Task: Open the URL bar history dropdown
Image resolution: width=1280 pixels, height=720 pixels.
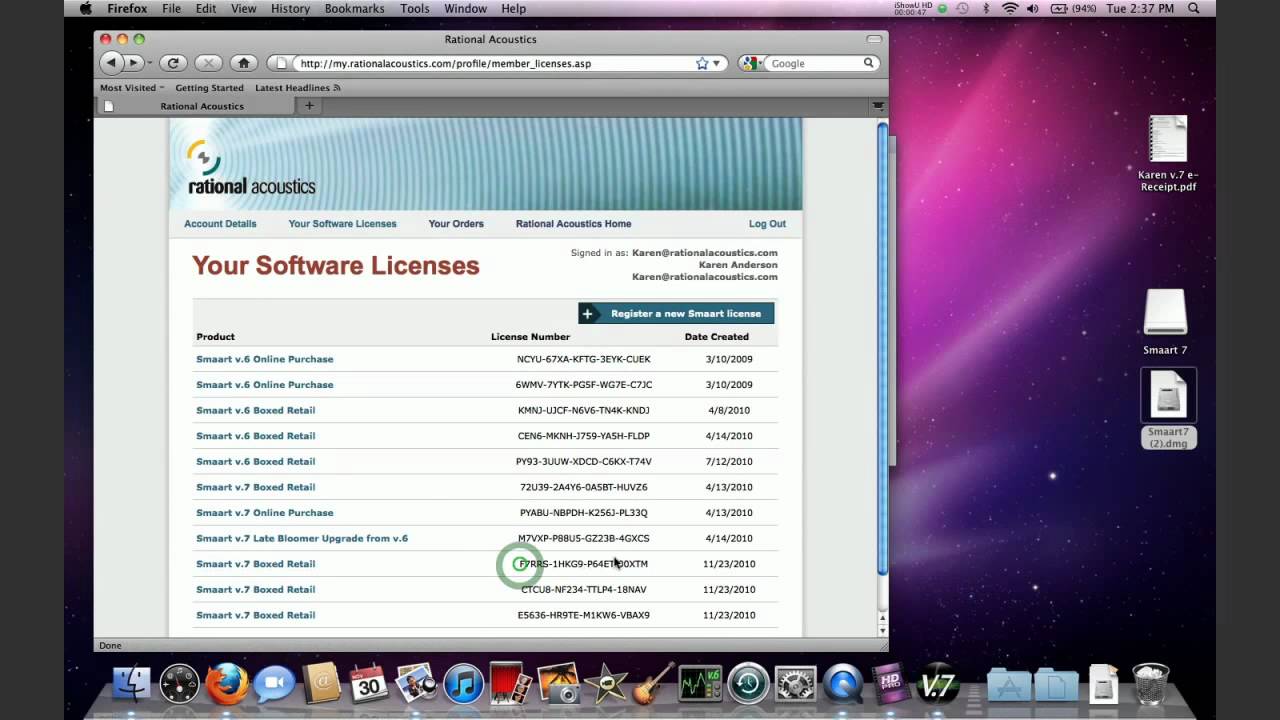Action: (x=716, y=63)
